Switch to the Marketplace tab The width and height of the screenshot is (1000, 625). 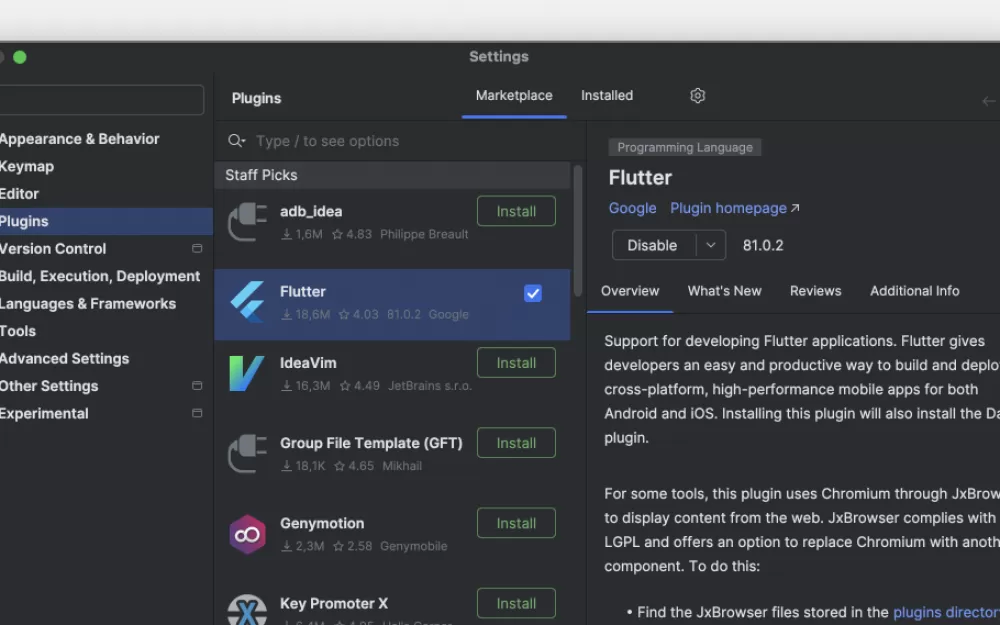[514, 96]
